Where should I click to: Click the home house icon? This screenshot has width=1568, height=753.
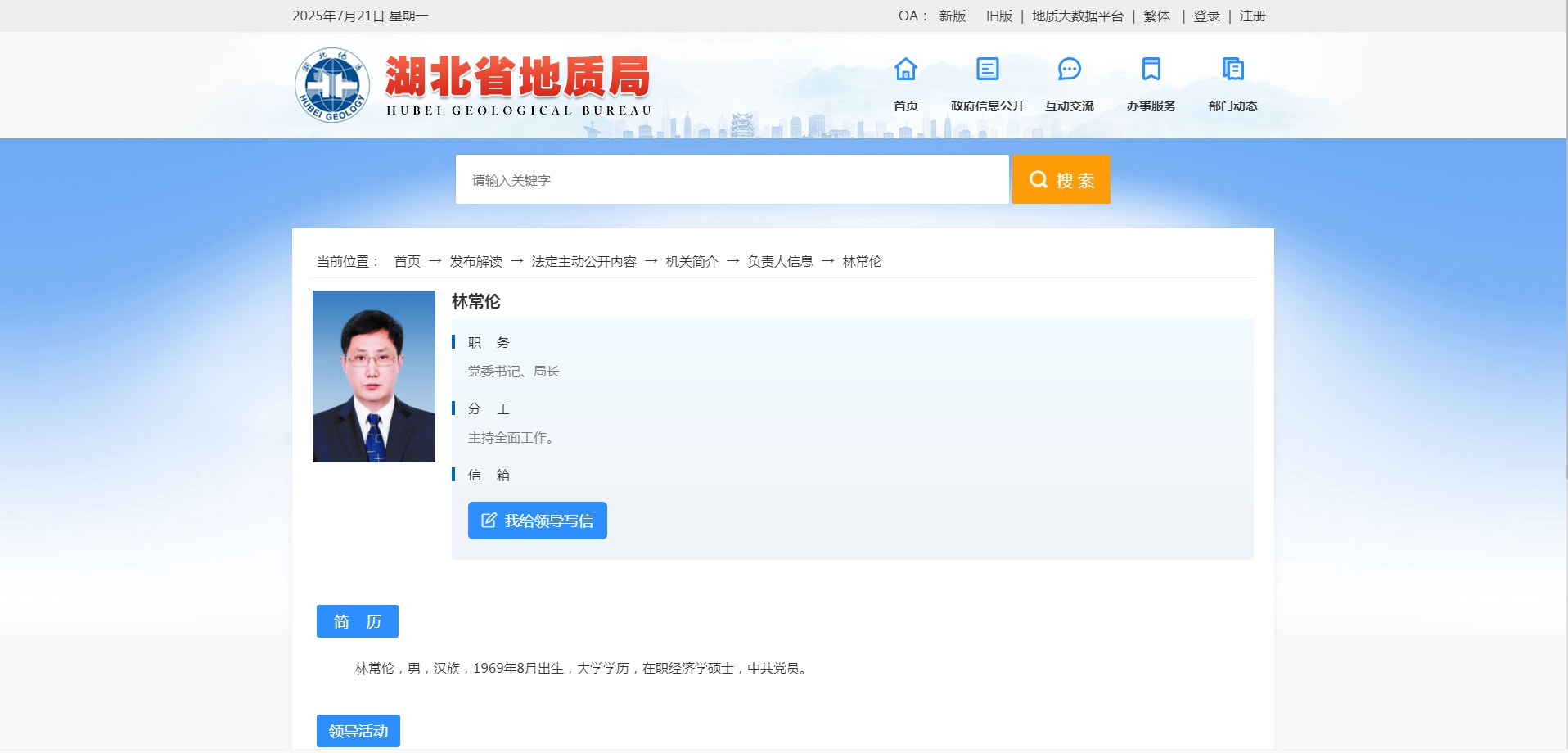(x=905, y=70)
